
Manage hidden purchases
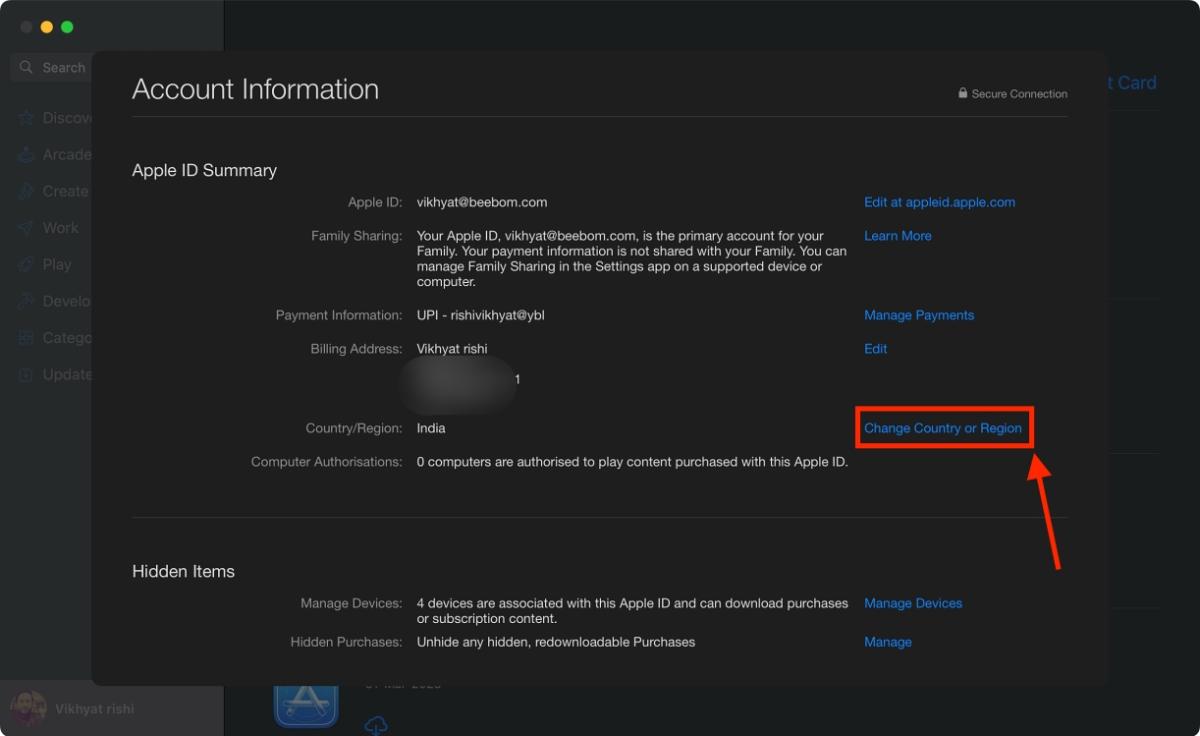tap(887, 641)
